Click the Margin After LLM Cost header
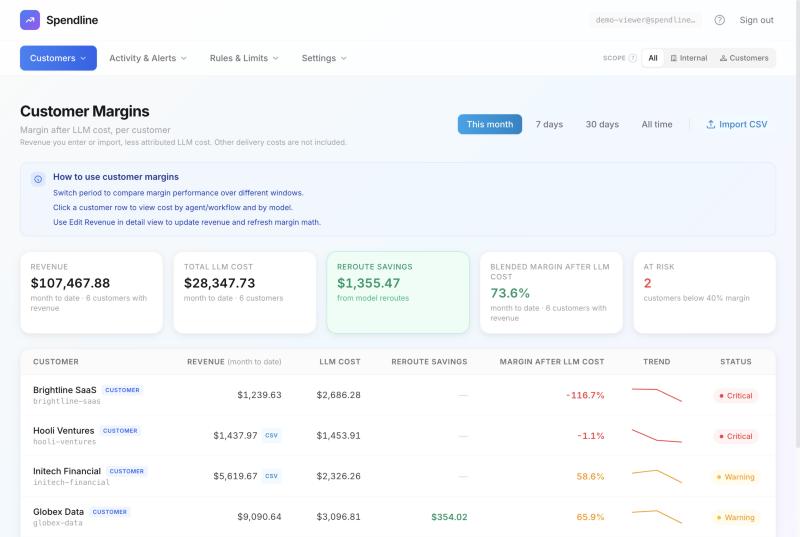This screenshot has height=537, width=800. 552,362
